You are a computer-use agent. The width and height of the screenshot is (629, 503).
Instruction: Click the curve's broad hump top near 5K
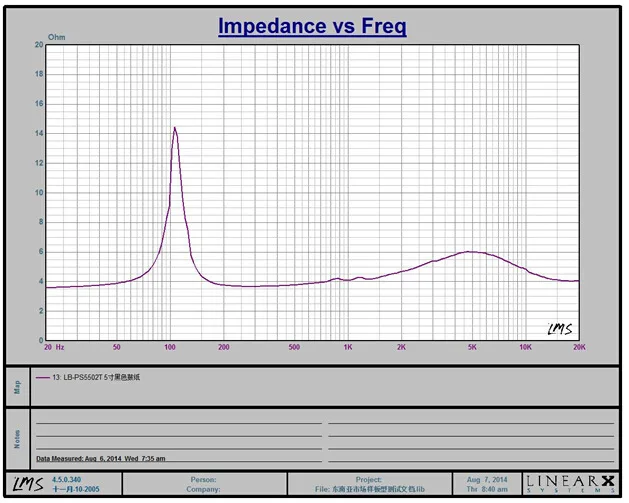coord(469,252)
